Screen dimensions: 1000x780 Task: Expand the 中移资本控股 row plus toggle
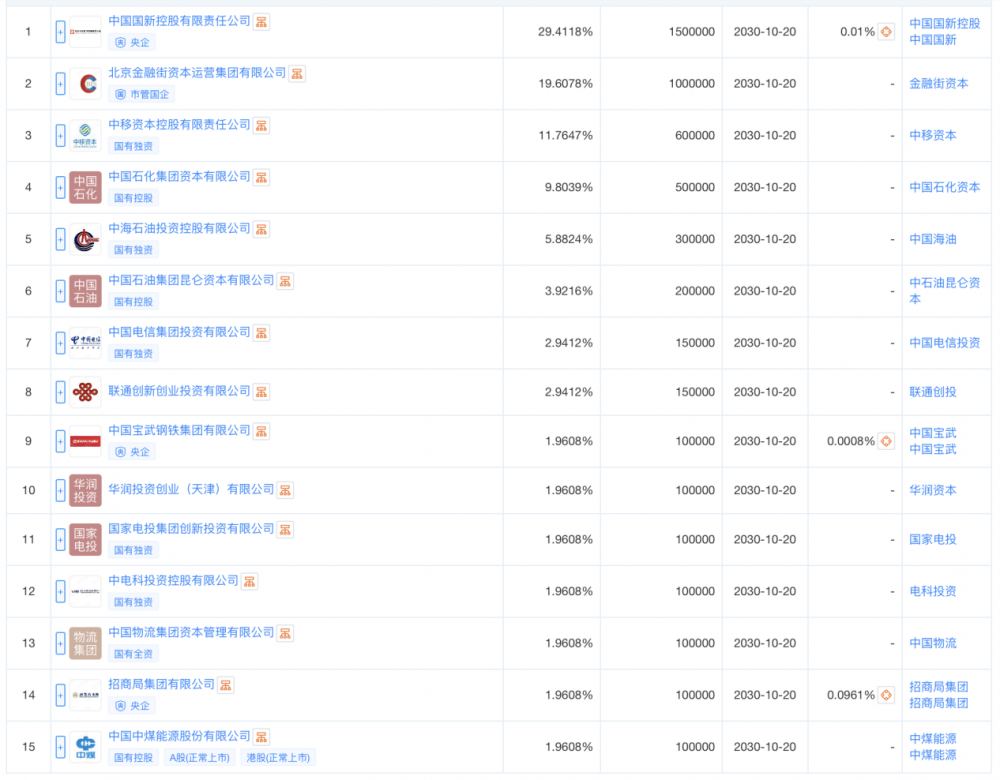[60, 135]
